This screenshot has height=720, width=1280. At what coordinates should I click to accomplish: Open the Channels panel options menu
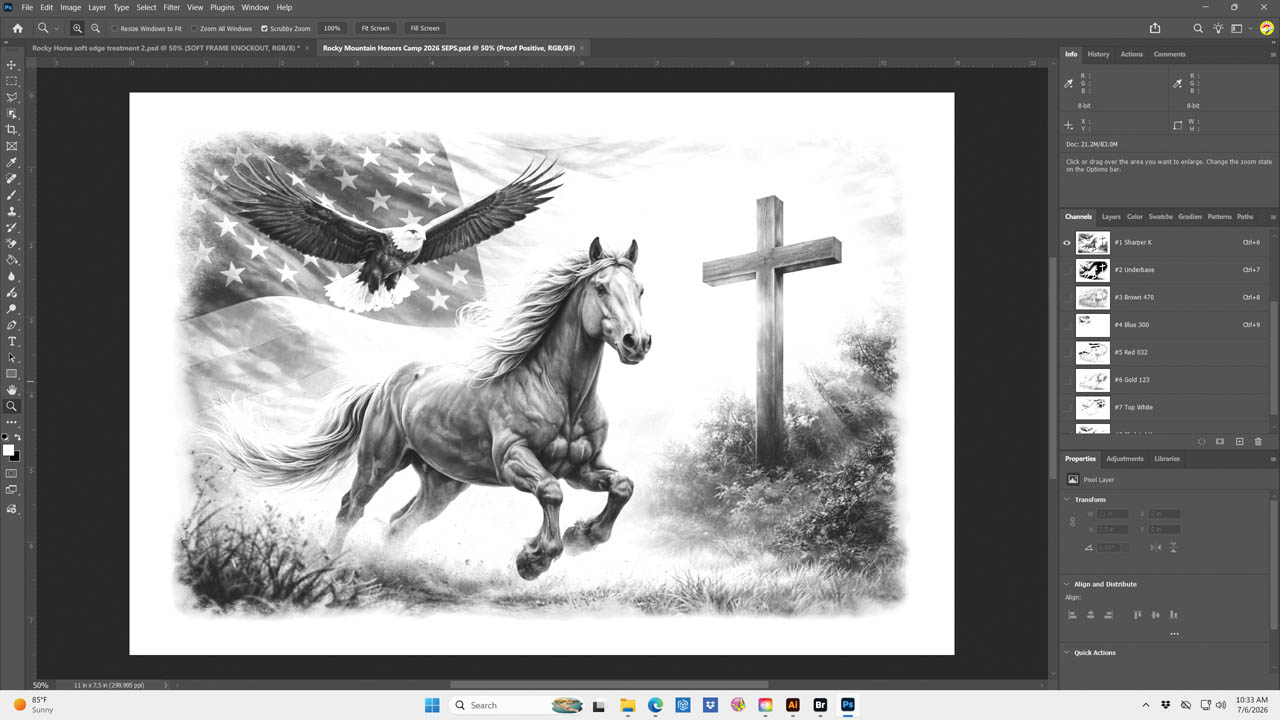(1273, 217)
